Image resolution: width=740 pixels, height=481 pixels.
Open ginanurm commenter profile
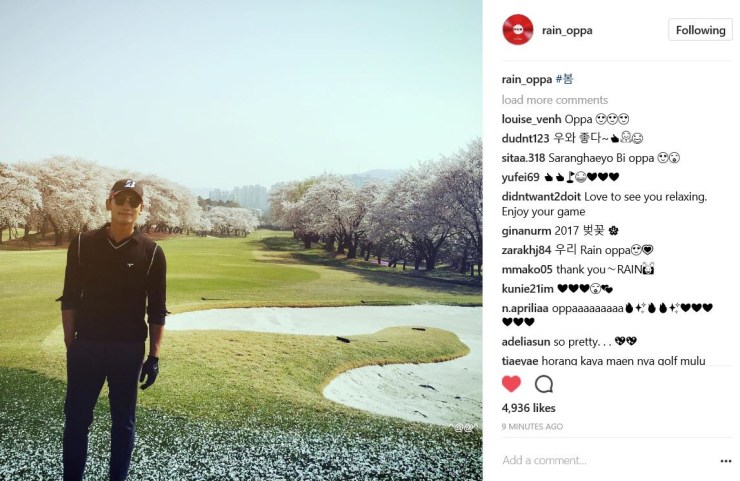(x=526, y=231)
